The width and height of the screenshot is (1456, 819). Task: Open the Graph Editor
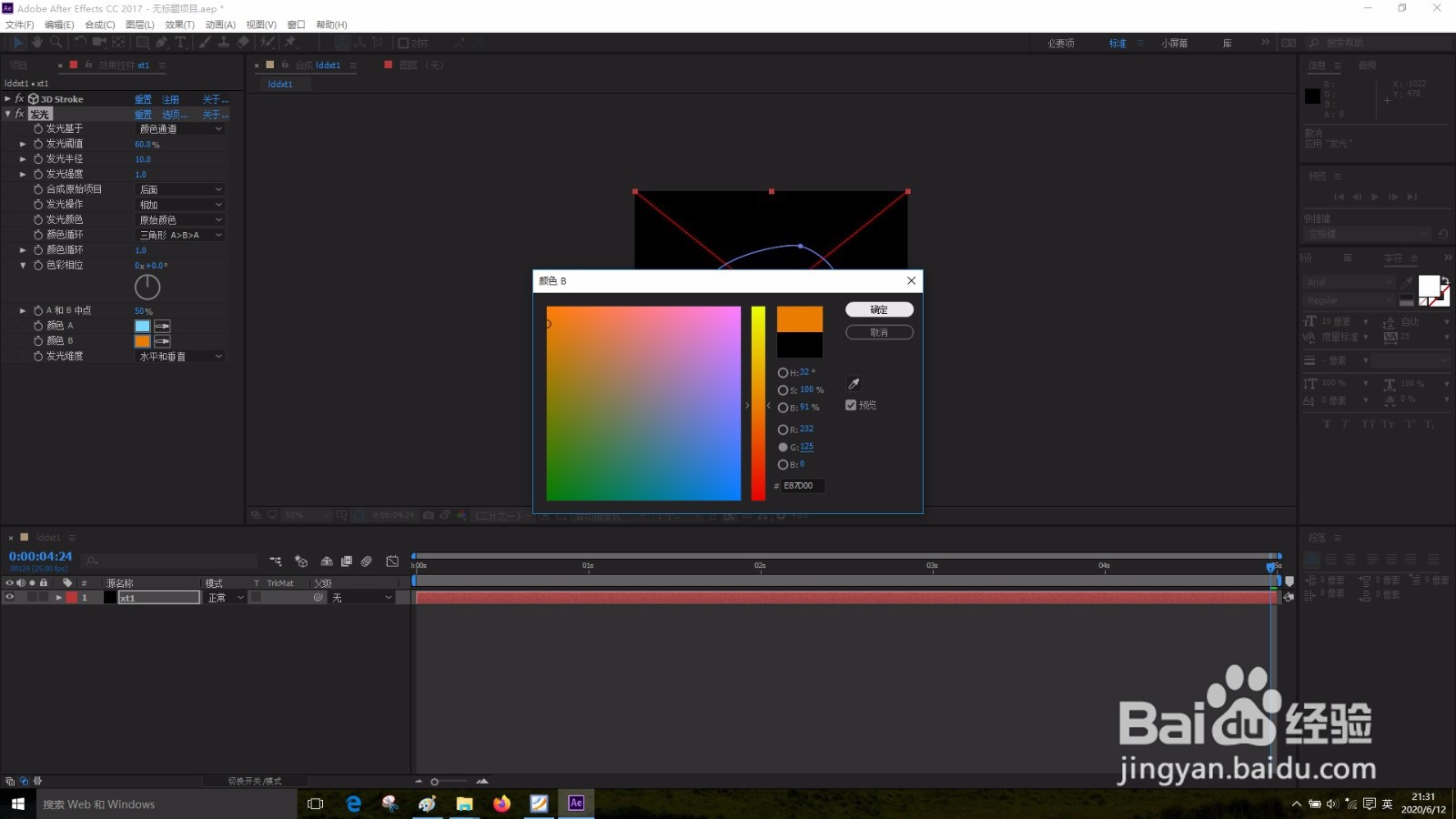392,561
